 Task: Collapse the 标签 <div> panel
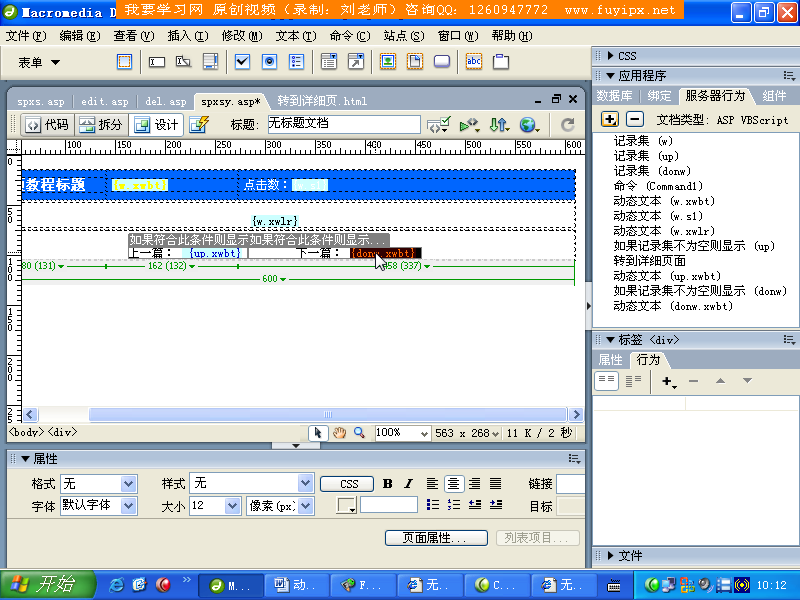[610, 340]
